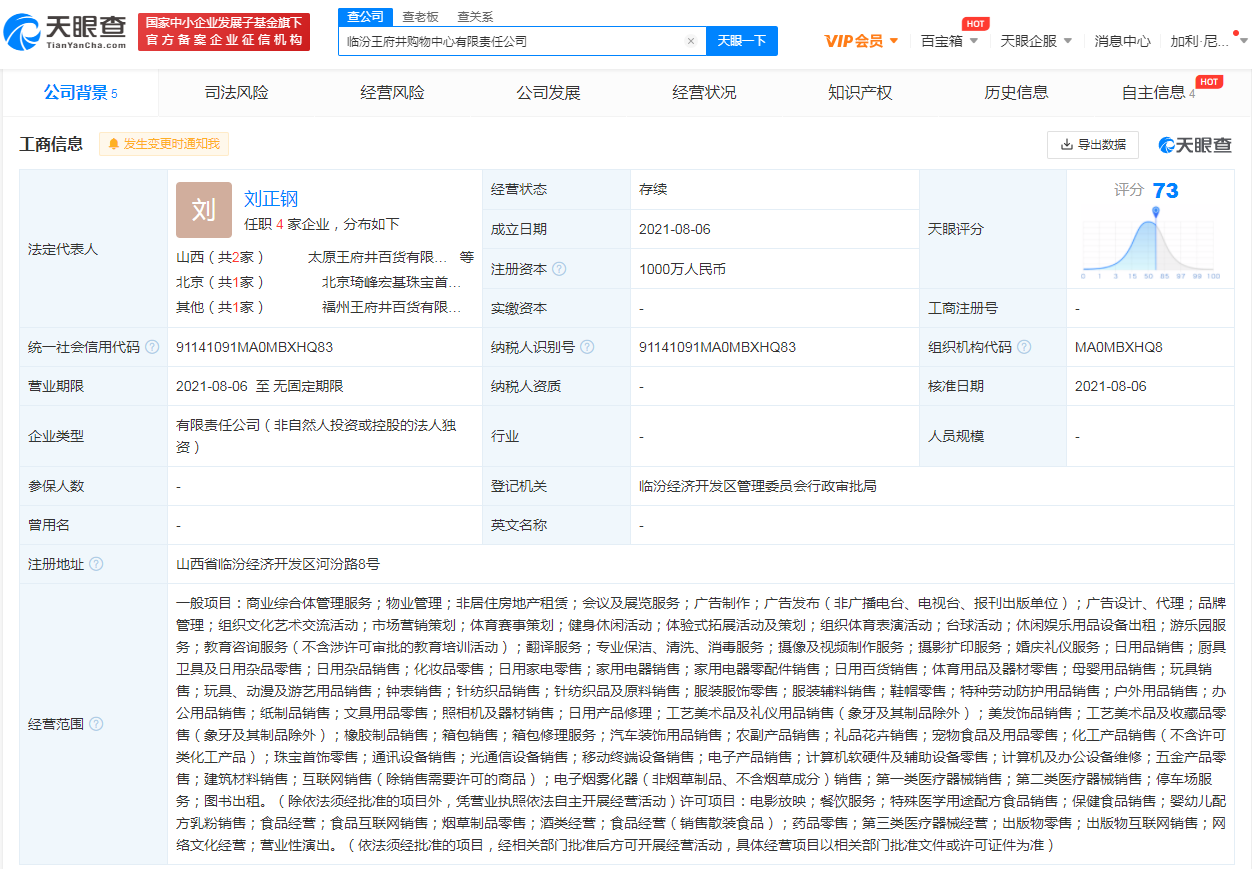Screen dimensions: 1252x869
Task: Click the 刘 avatar thumbnail
Action: (203, 210)
